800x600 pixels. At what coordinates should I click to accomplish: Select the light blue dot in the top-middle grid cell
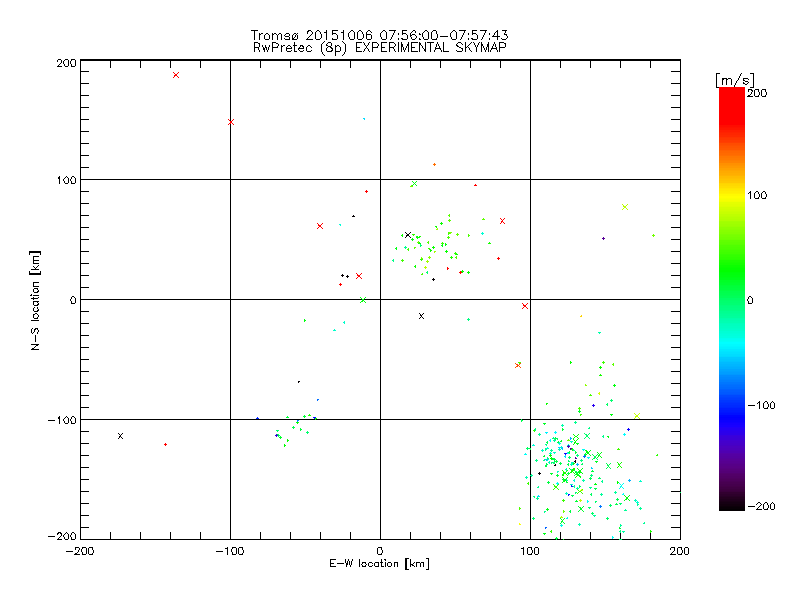click(x=364, y=119)
